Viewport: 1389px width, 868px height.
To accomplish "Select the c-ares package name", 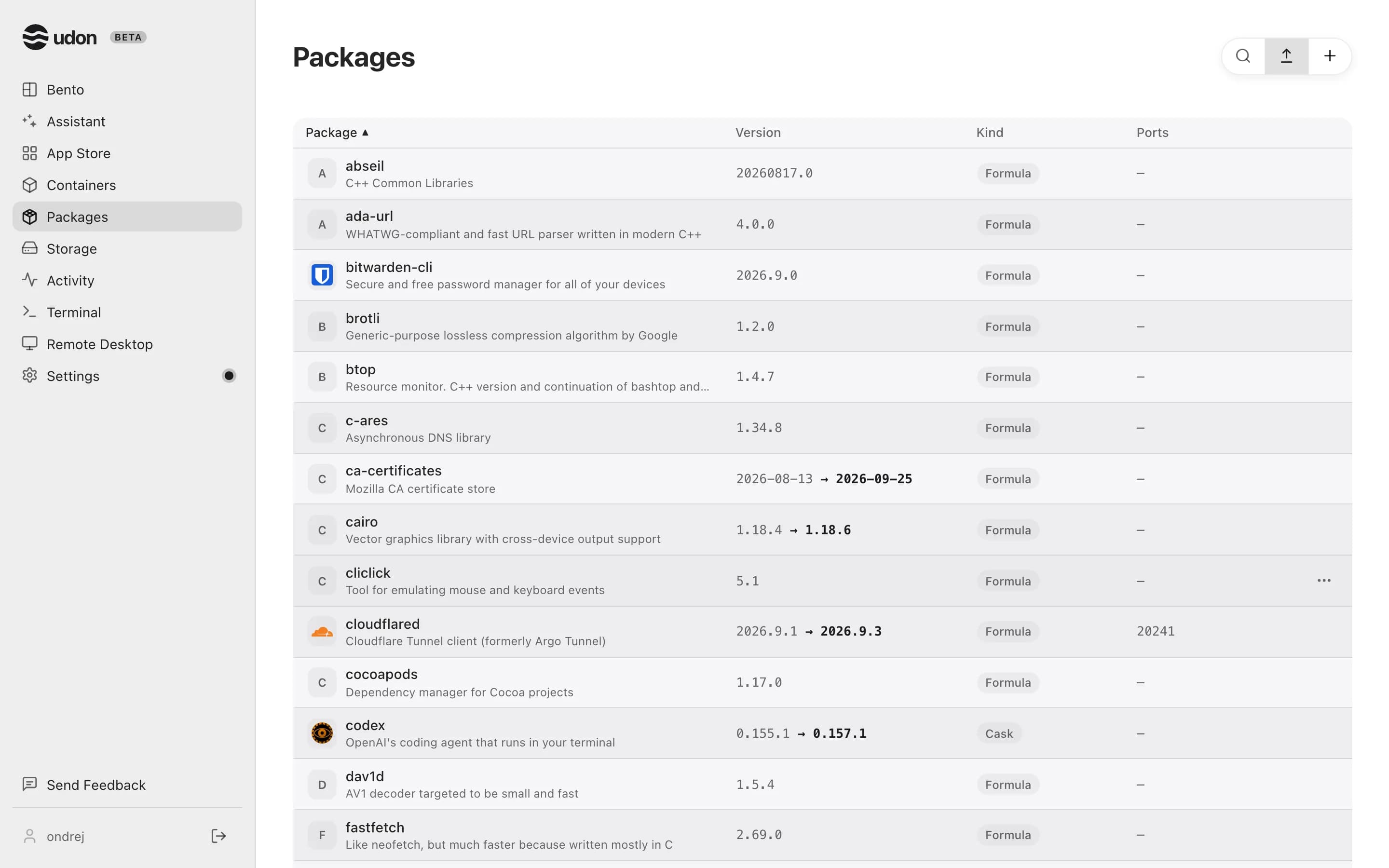I will pyautogui.click(x=366, y=421).
